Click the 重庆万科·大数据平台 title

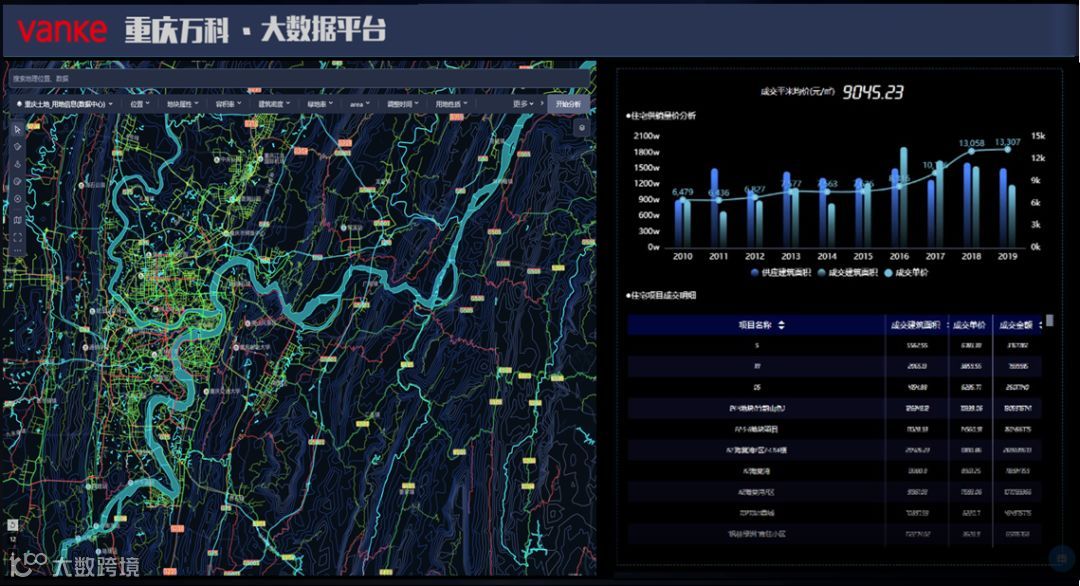(x=255, y=30)
